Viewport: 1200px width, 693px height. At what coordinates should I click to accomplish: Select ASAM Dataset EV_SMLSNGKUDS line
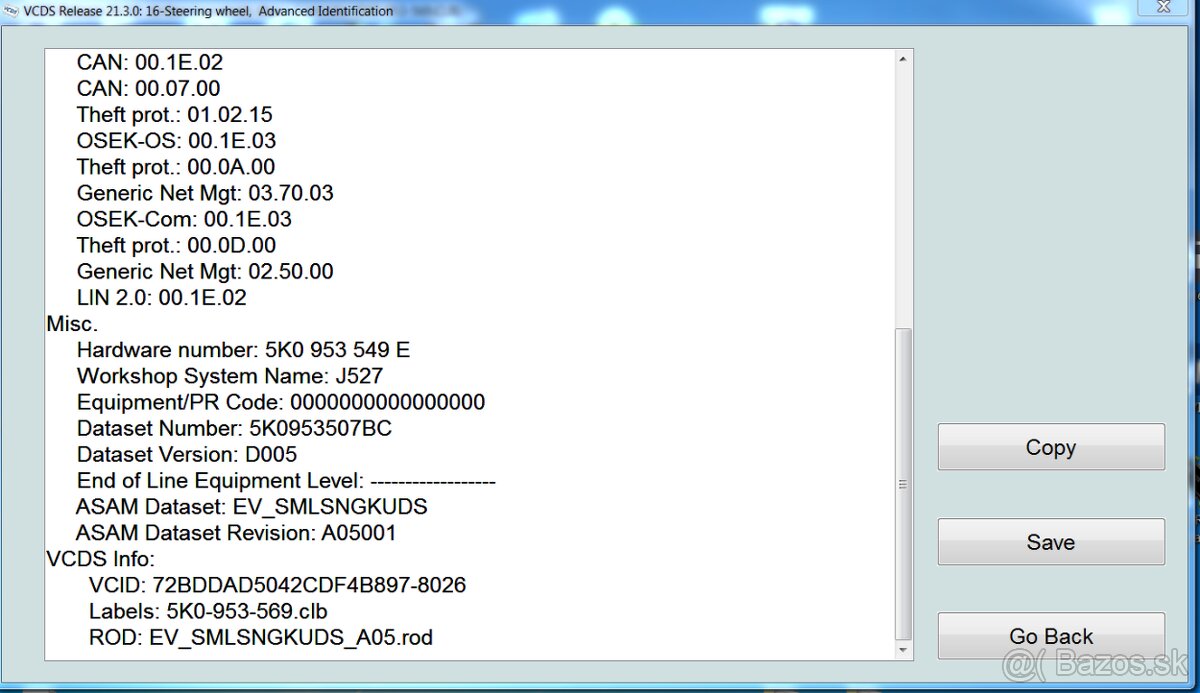click(x=251, y=507)
